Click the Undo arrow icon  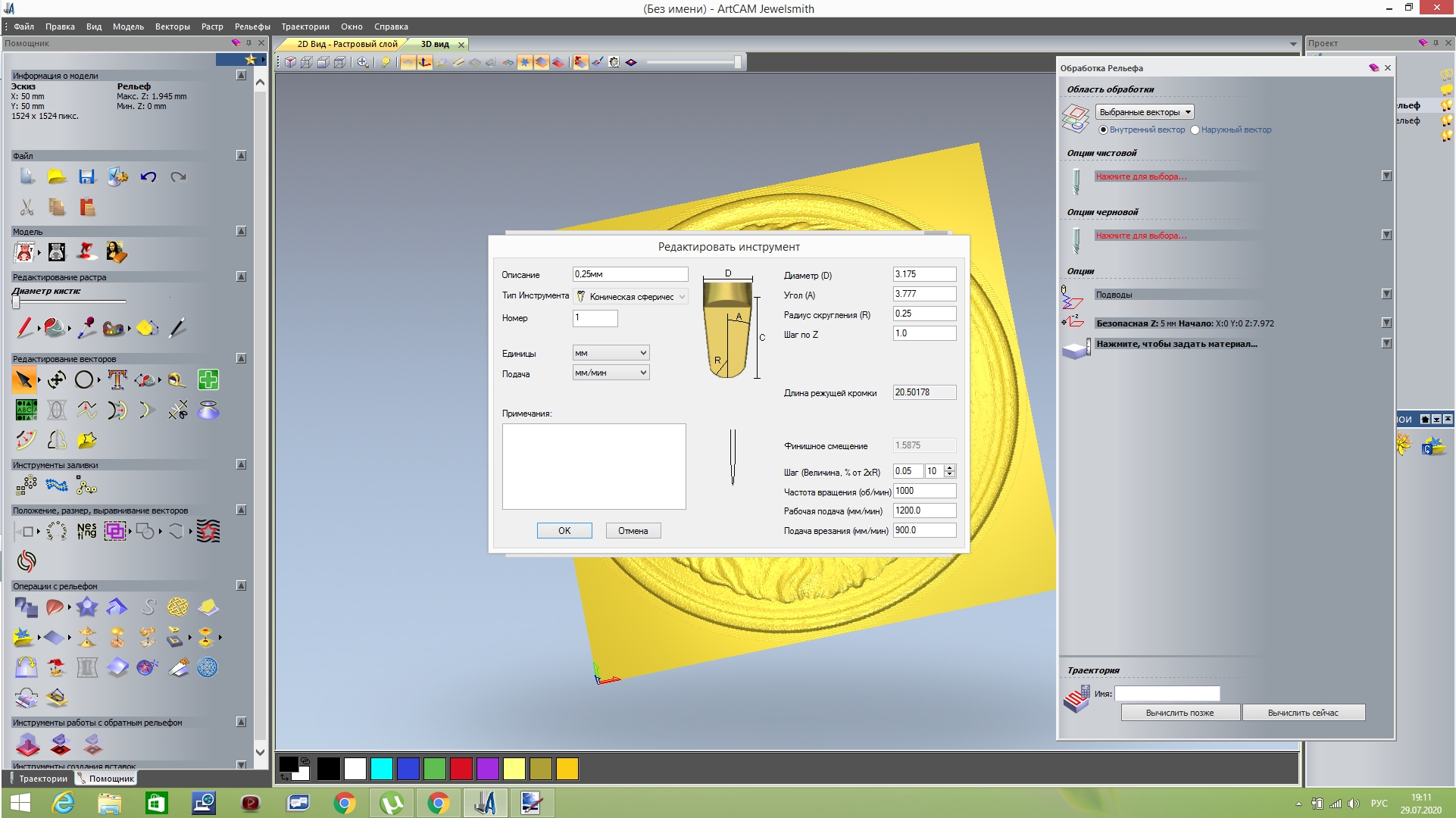tap(148, 177)
